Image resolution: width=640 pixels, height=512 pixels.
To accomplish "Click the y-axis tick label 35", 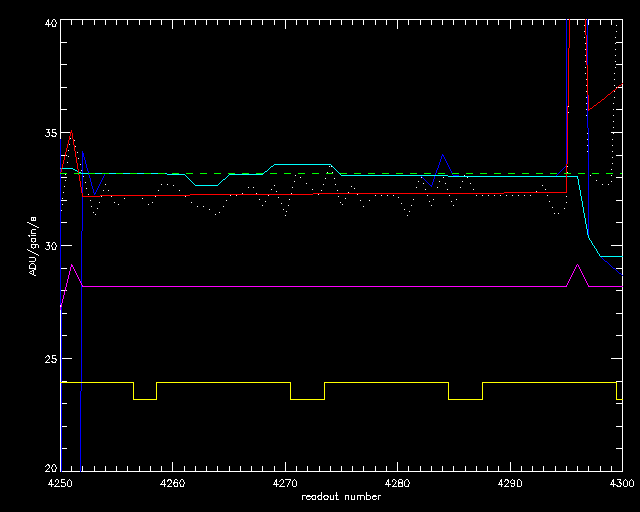I will coord(51,134).
